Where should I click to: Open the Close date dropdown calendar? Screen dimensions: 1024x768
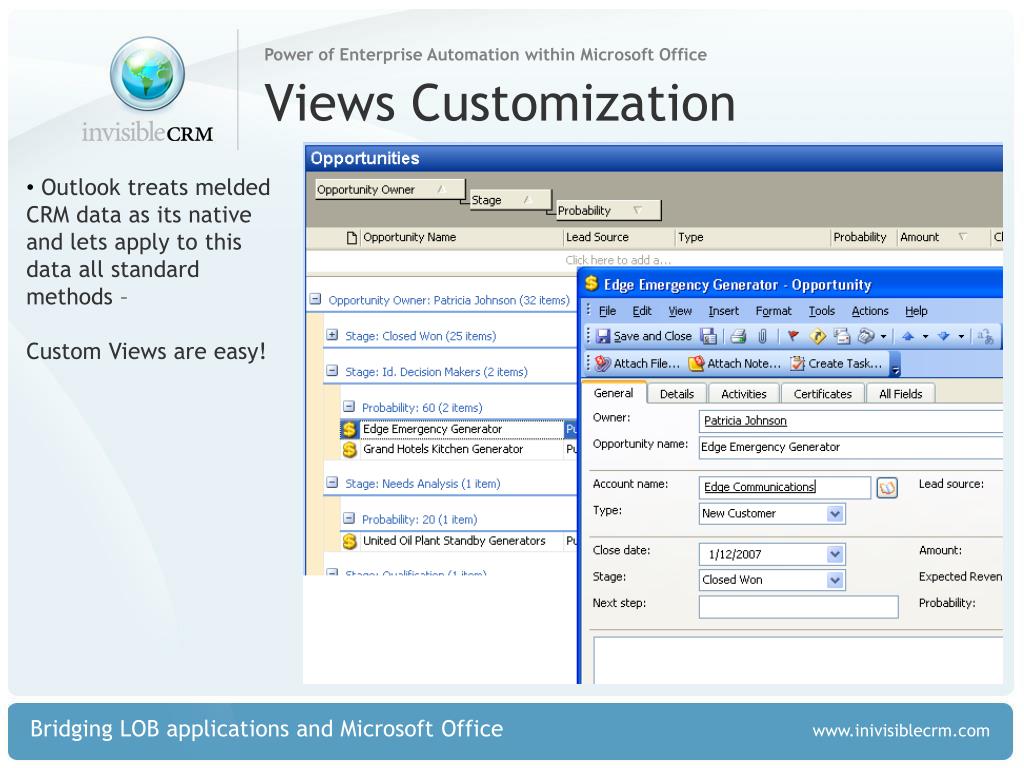coord(835,554)
